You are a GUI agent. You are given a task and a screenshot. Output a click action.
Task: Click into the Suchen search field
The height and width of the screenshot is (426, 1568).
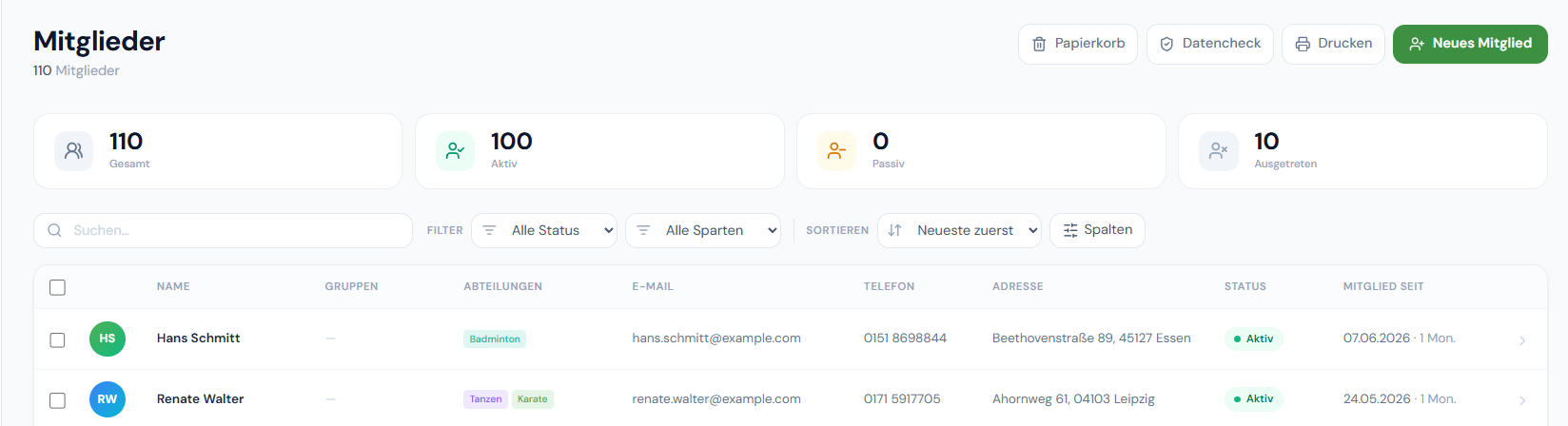click(x=223, y=230)
